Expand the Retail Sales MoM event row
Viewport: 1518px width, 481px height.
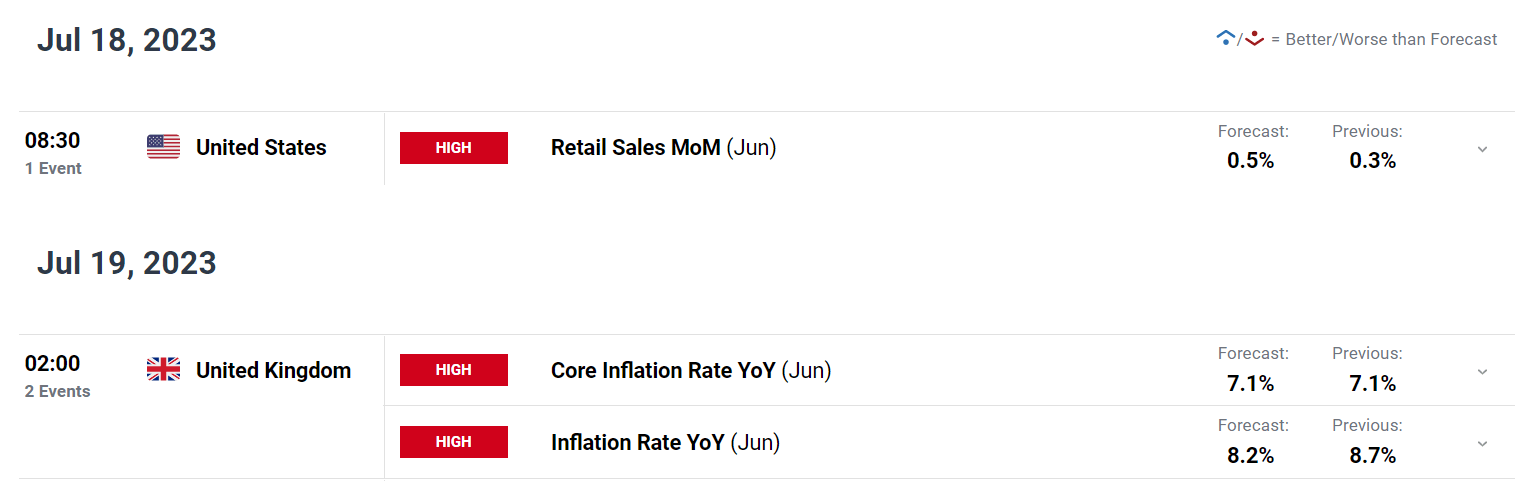1482,149
